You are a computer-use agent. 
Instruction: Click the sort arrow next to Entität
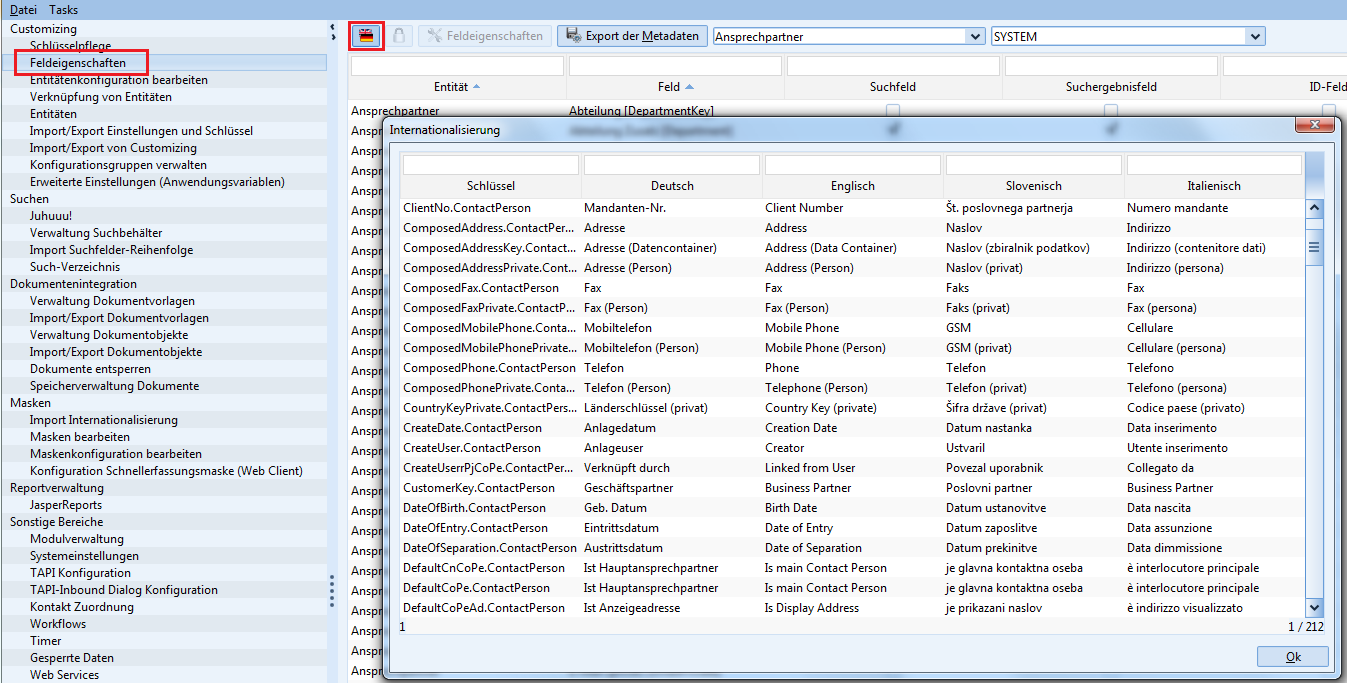point(476,87)
